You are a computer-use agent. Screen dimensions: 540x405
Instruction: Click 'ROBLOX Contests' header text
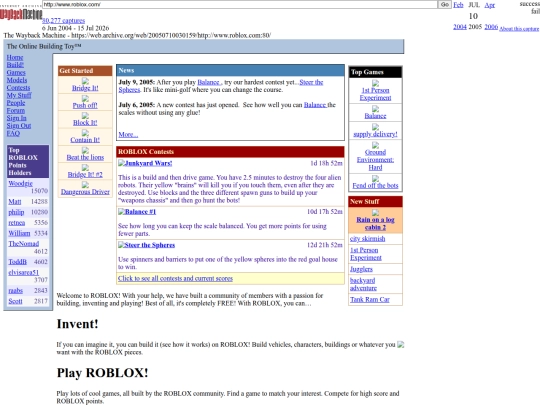[x=146, y=152]
